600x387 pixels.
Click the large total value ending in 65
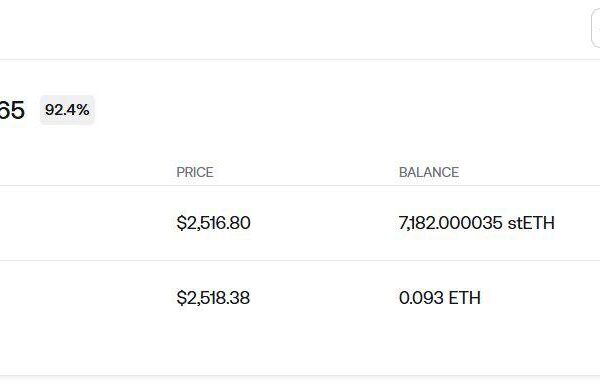click(12, 110)
